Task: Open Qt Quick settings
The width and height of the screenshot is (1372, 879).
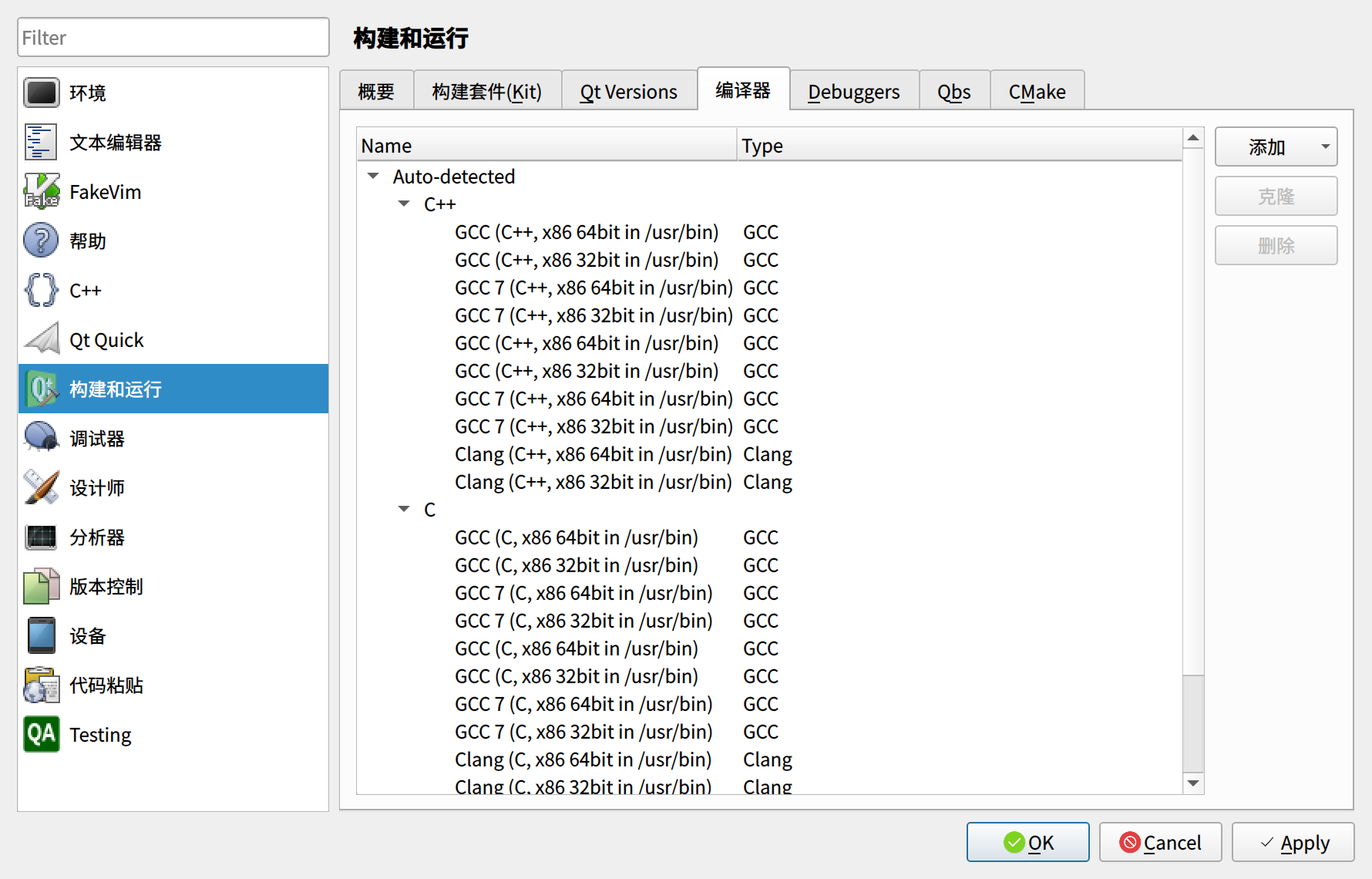Action: (x=41, y=339)
